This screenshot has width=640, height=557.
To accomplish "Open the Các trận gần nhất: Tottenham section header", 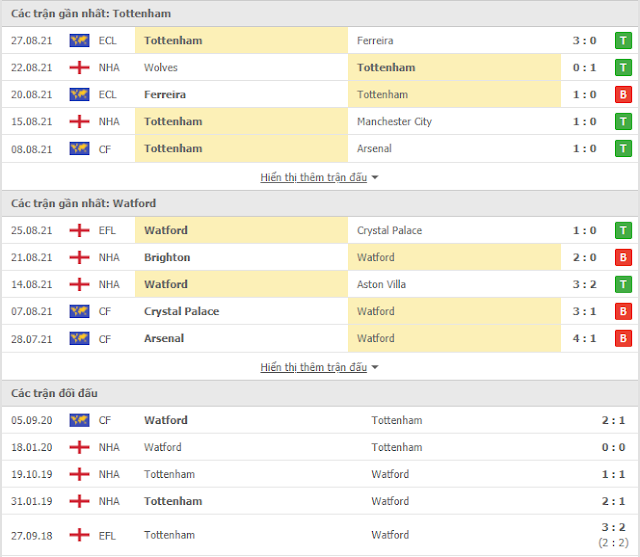I will [91, 13].
